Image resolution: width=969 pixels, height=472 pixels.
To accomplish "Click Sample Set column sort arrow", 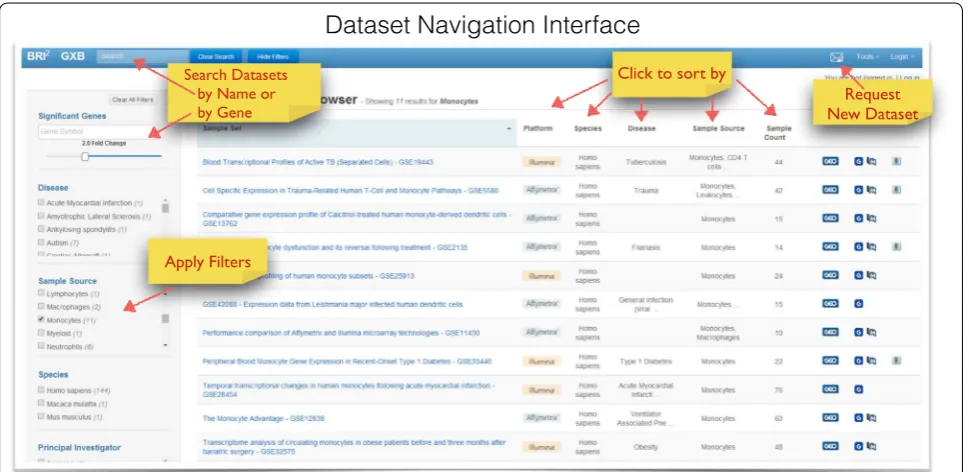I will [509, 129].
